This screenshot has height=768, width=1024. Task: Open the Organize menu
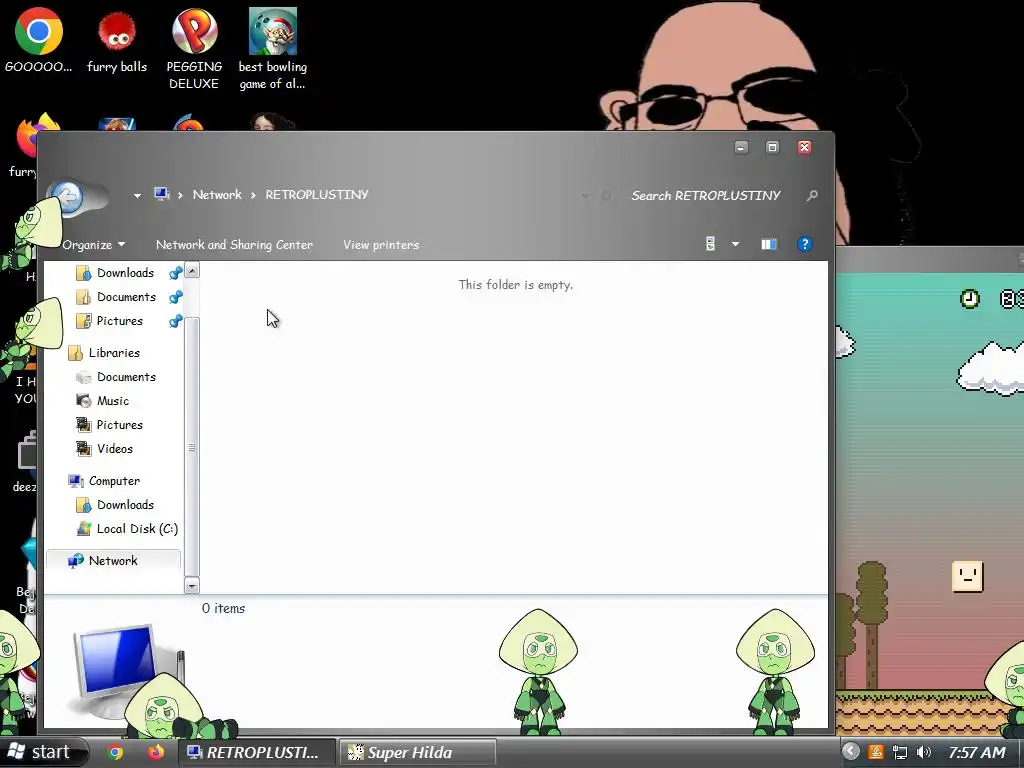pyautogui.click(x=93, y=245)
